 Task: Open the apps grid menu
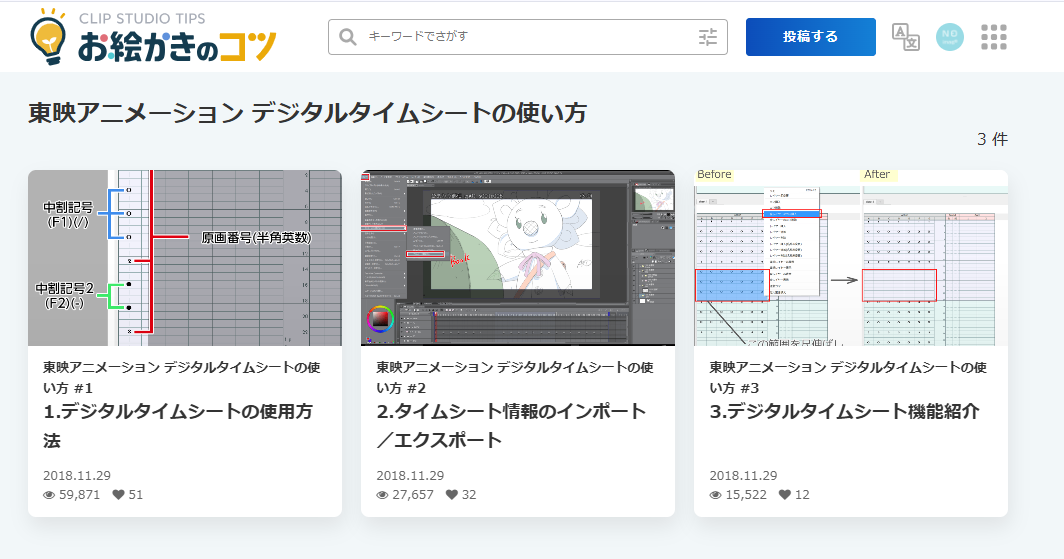click(x=993, y=37)
